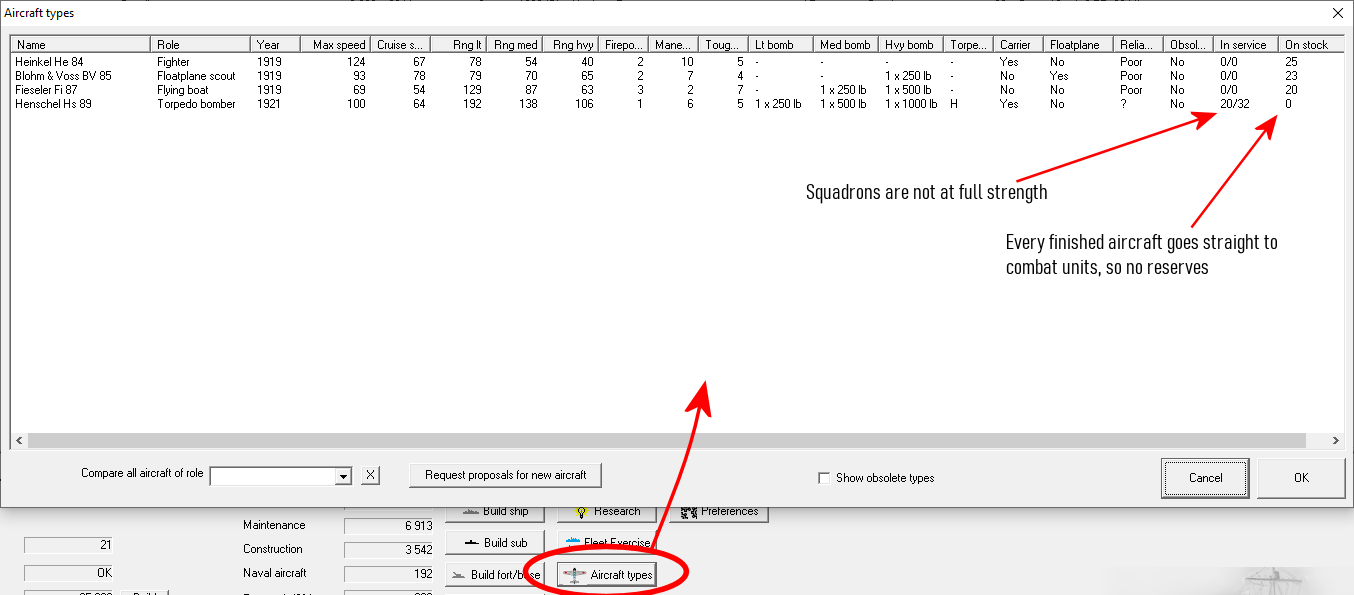Click the In service column header

1243,45
